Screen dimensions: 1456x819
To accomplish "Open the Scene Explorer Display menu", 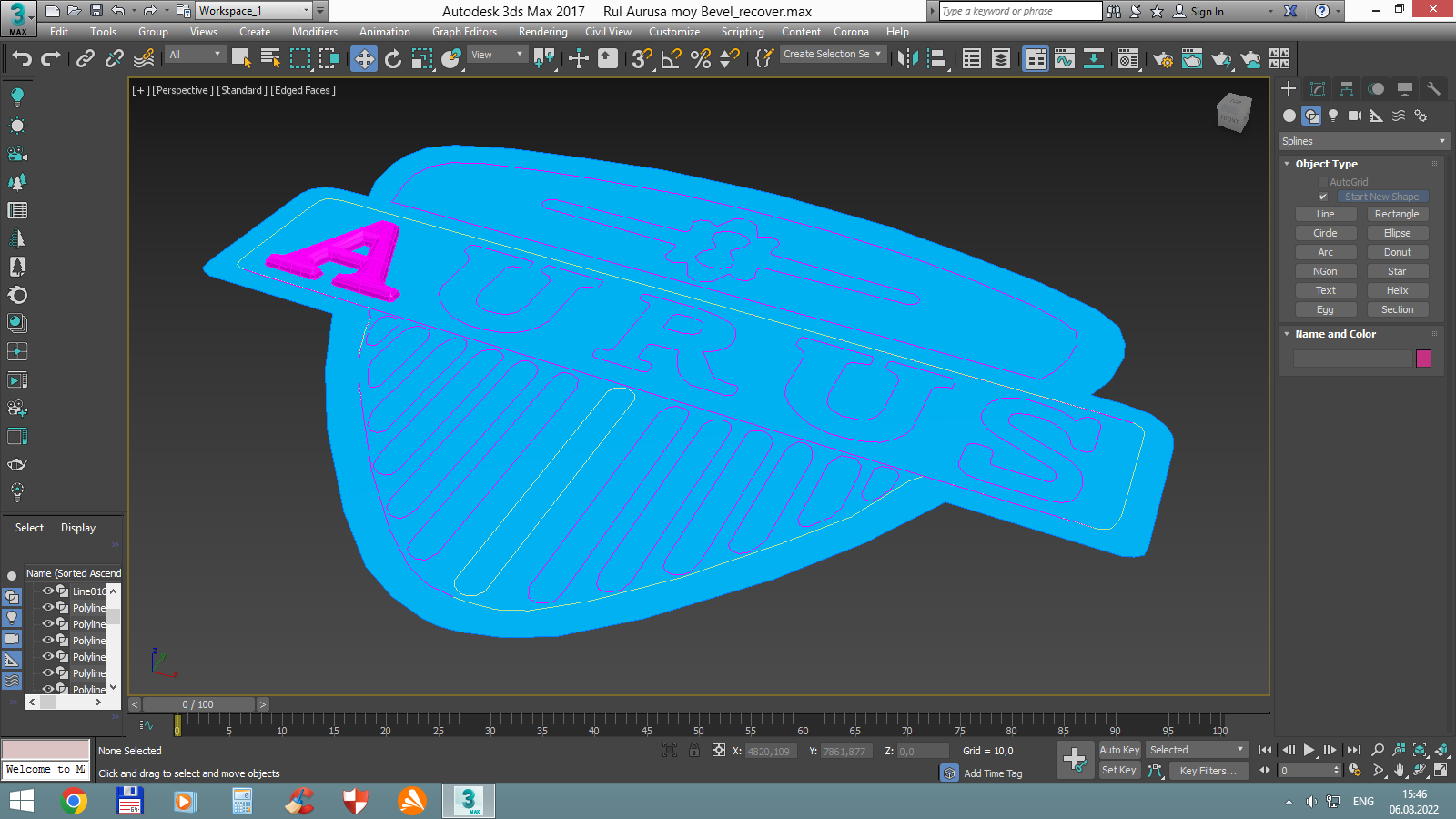I will tap(78, 528).
